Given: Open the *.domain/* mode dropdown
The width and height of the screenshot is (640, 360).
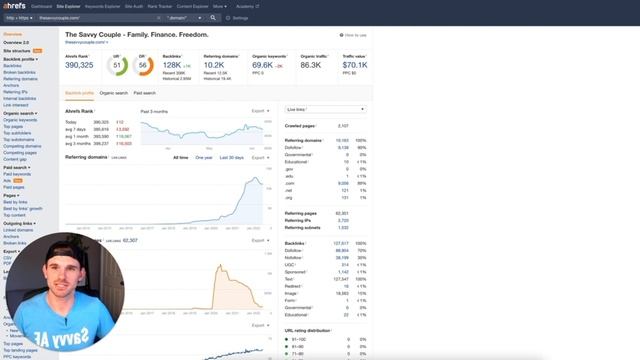Looking at the screenshot, I should pyautogui.click(x=184, y=18).
